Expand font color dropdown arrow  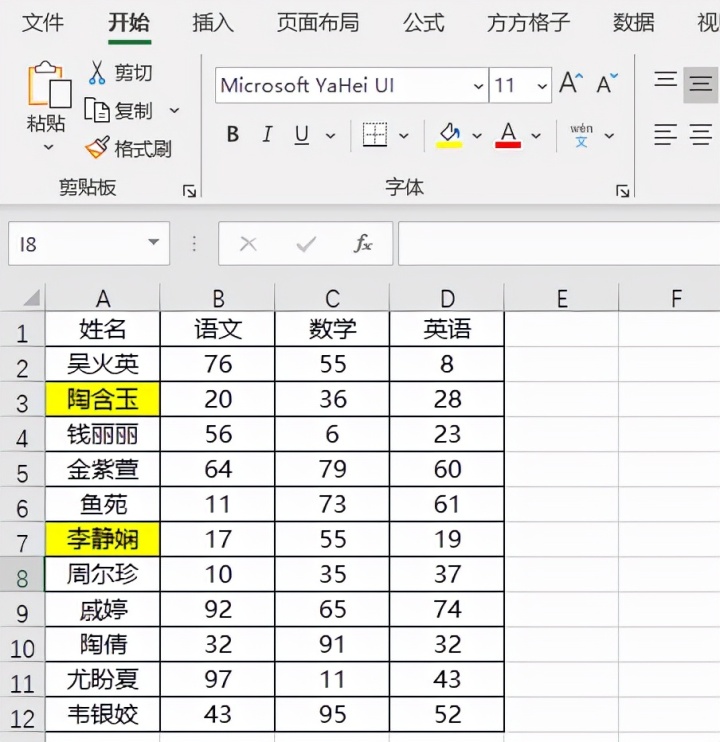pyautogui.click(x=536, y=136)
